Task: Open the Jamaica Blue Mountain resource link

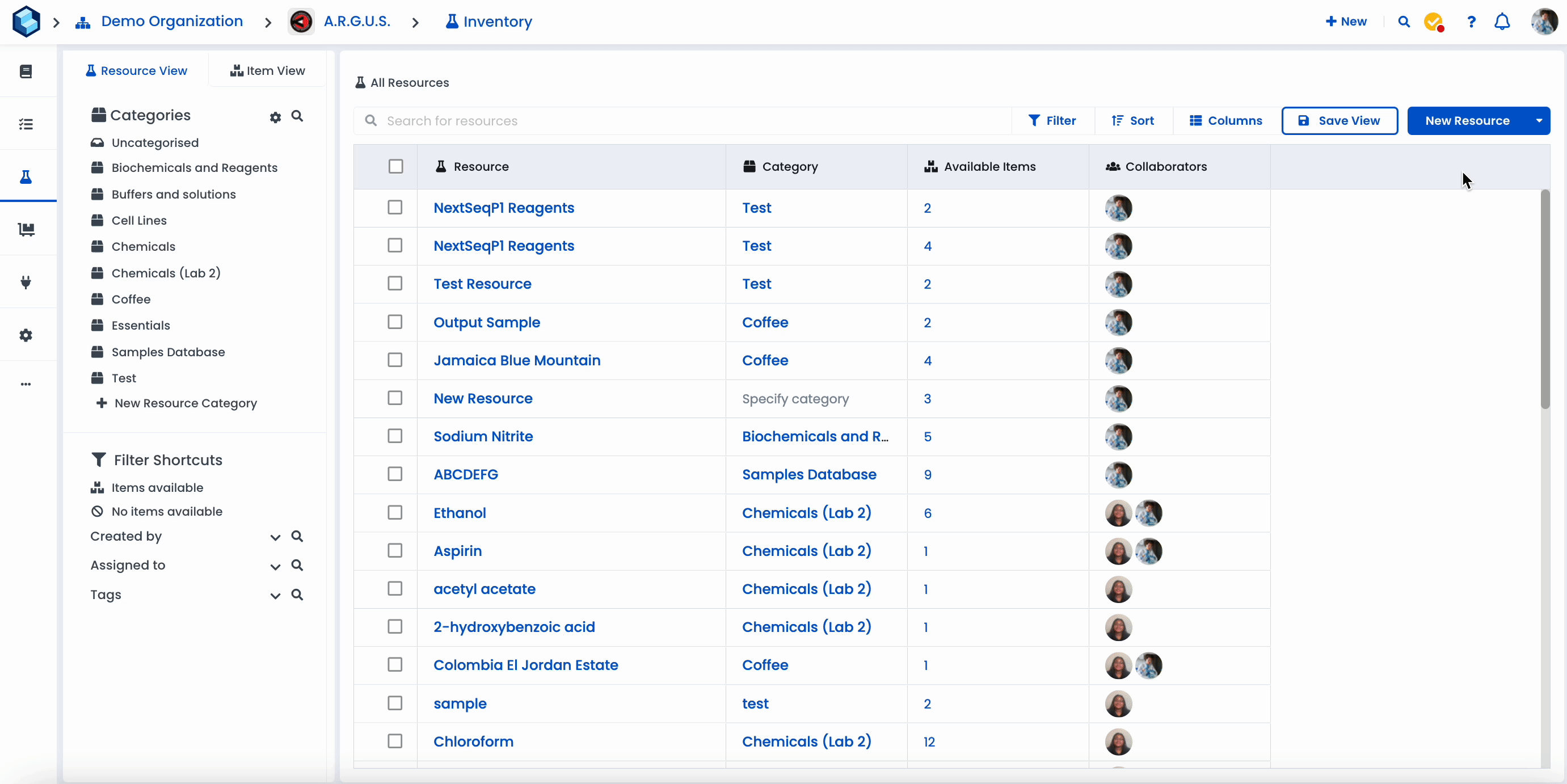Action: click(516, 360)
